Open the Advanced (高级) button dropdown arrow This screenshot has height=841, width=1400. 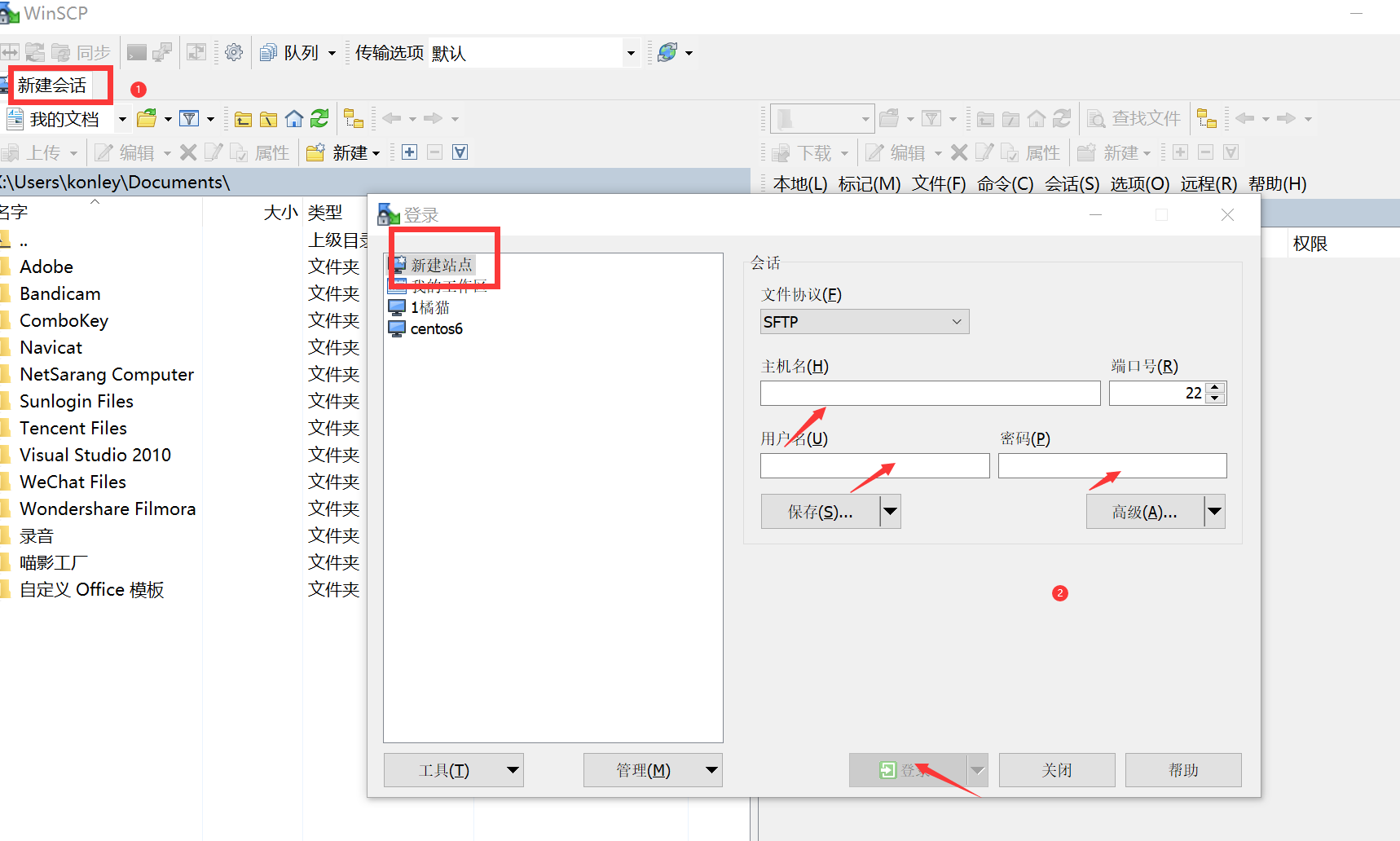[x=1215, y=512]
